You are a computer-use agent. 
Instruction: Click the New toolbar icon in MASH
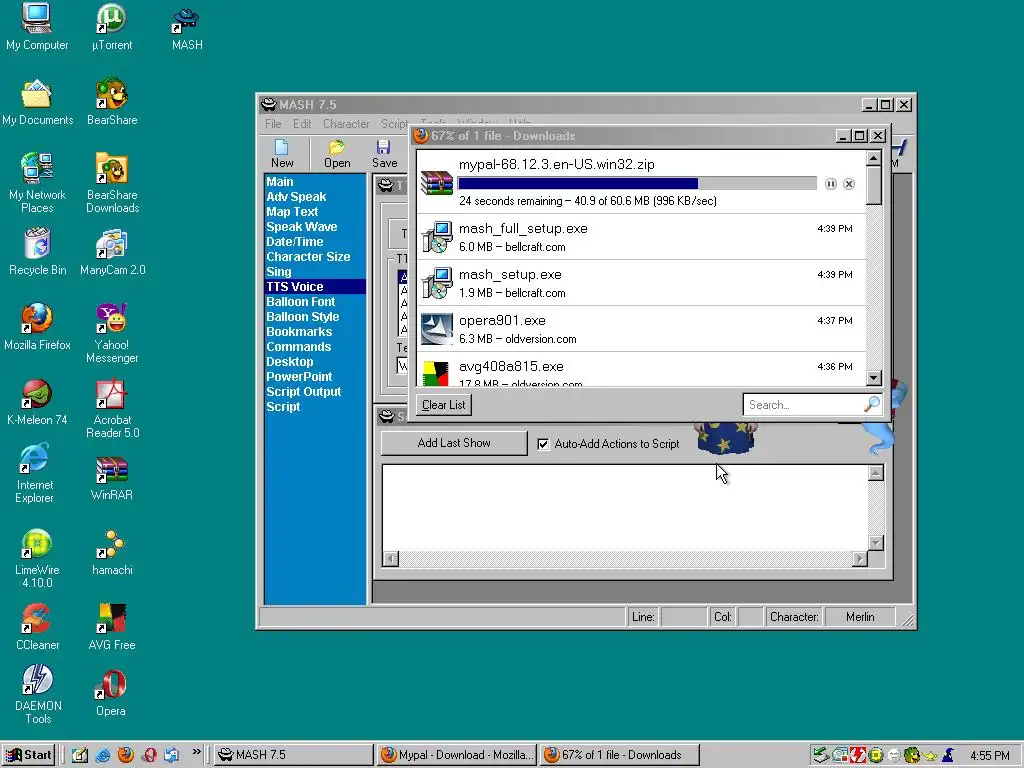282,154
